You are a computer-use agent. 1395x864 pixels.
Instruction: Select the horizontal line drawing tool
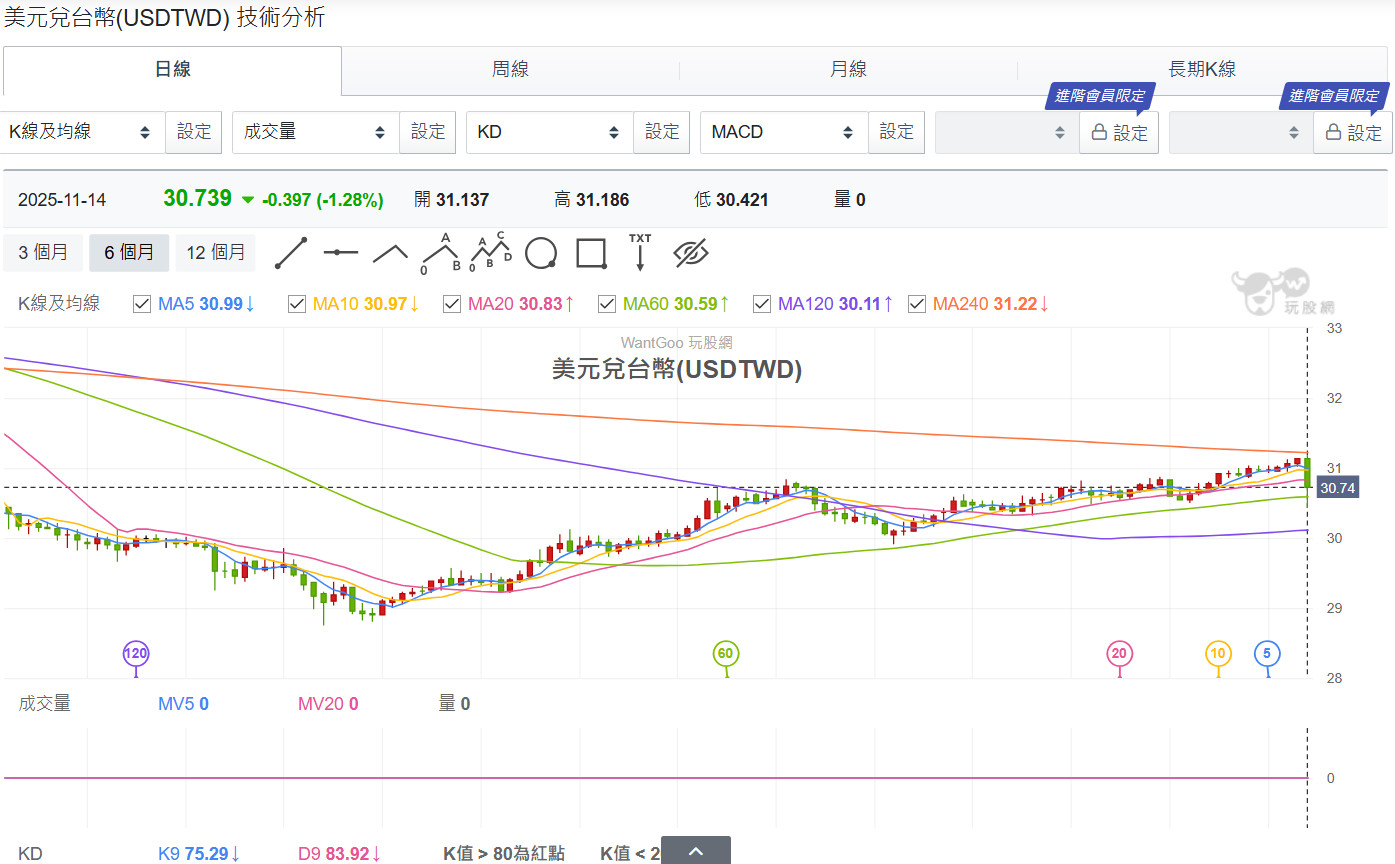point(341,253)
